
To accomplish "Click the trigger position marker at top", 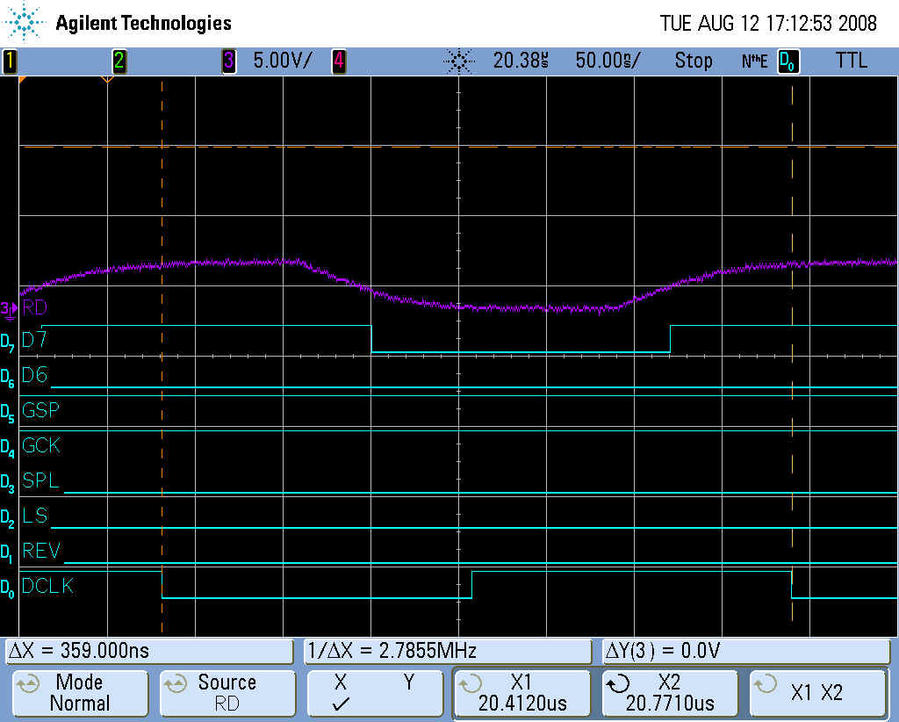I will pyautogui.click(x=107, y=78).
